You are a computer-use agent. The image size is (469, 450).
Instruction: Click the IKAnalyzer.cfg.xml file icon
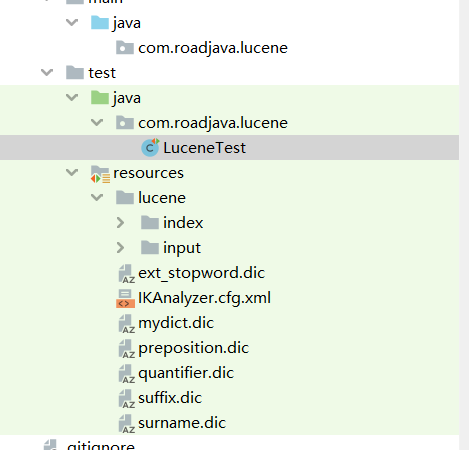pyautogui.click(x=125, y=298)
